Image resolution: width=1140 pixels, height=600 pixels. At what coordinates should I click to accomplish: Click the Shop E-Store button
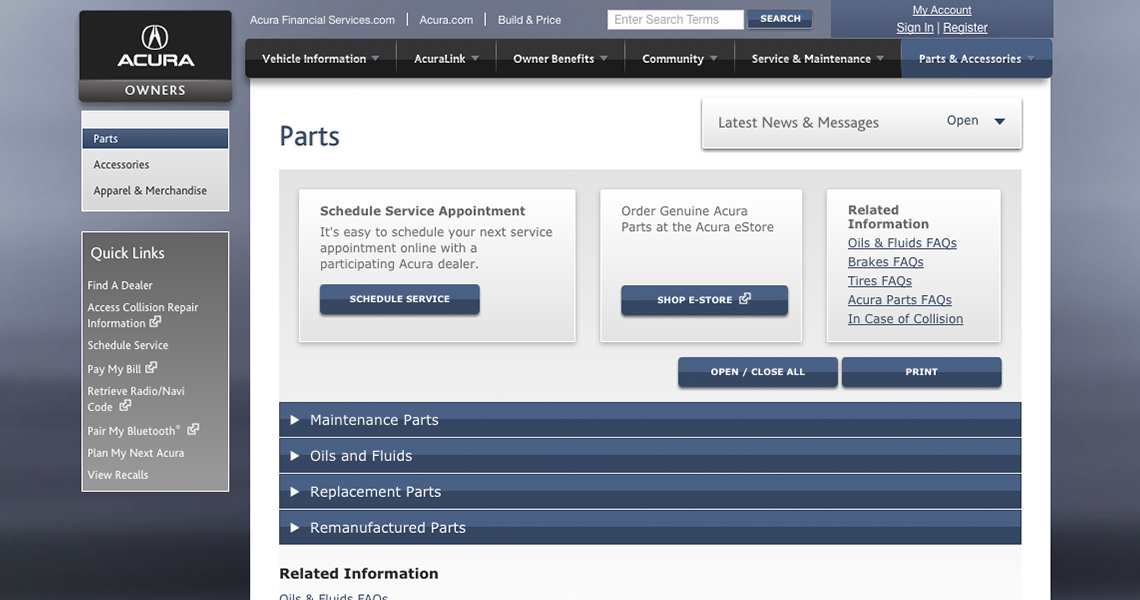(x=704, y=300)
